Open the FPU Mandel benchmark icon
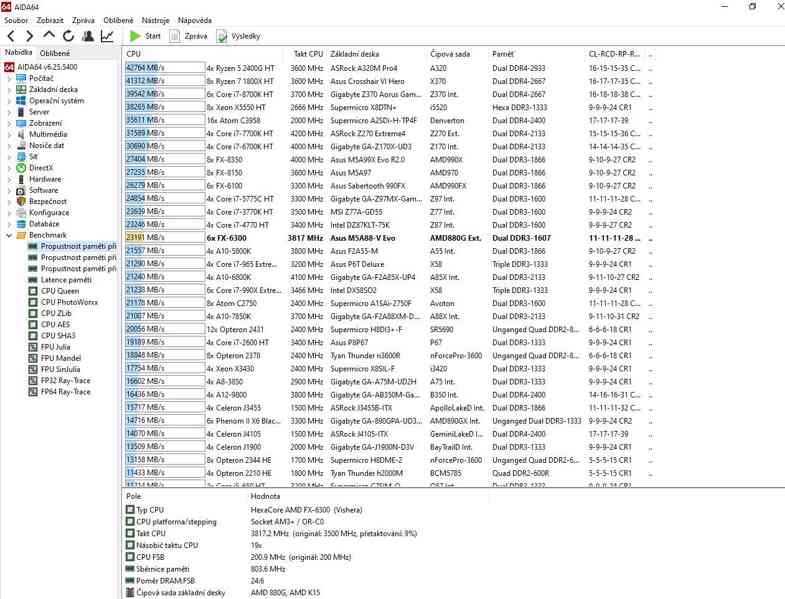This screenshot has height=599, width=785. pyautogui.click(x=33, y=358)
